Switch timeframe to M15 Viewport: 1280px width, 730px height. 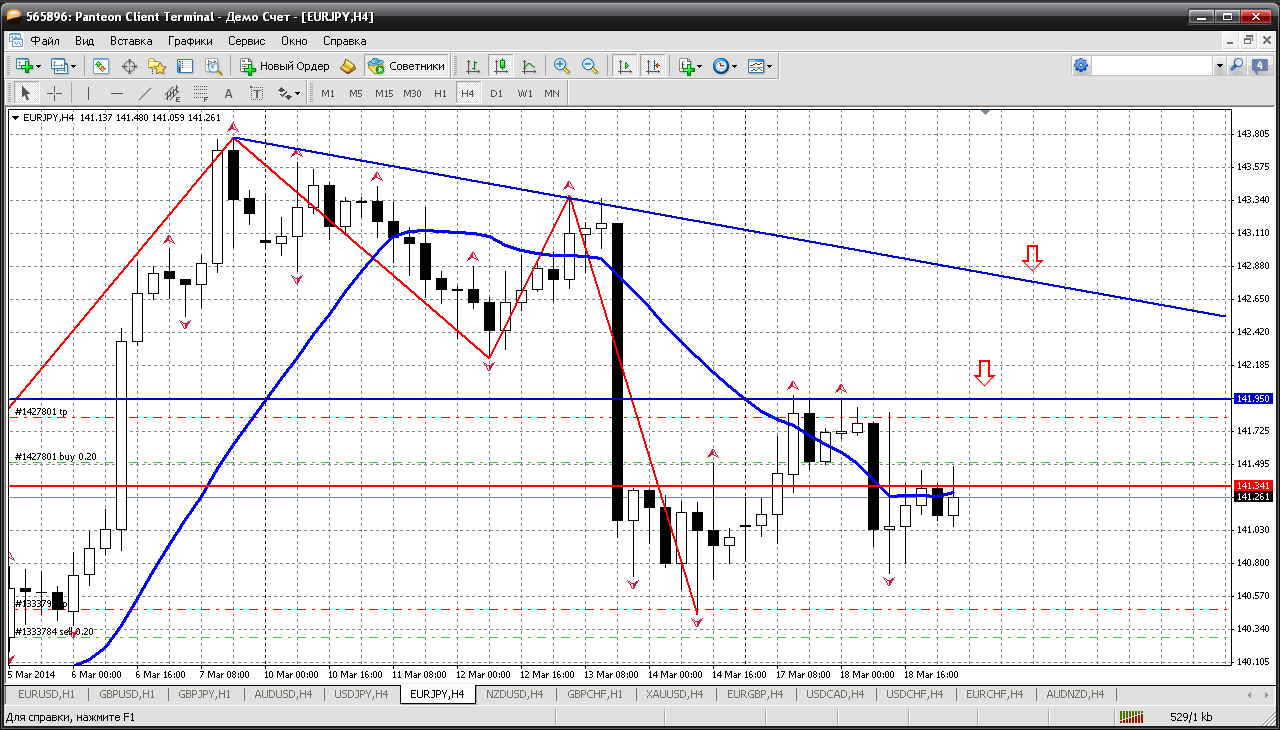coord(384,93)
